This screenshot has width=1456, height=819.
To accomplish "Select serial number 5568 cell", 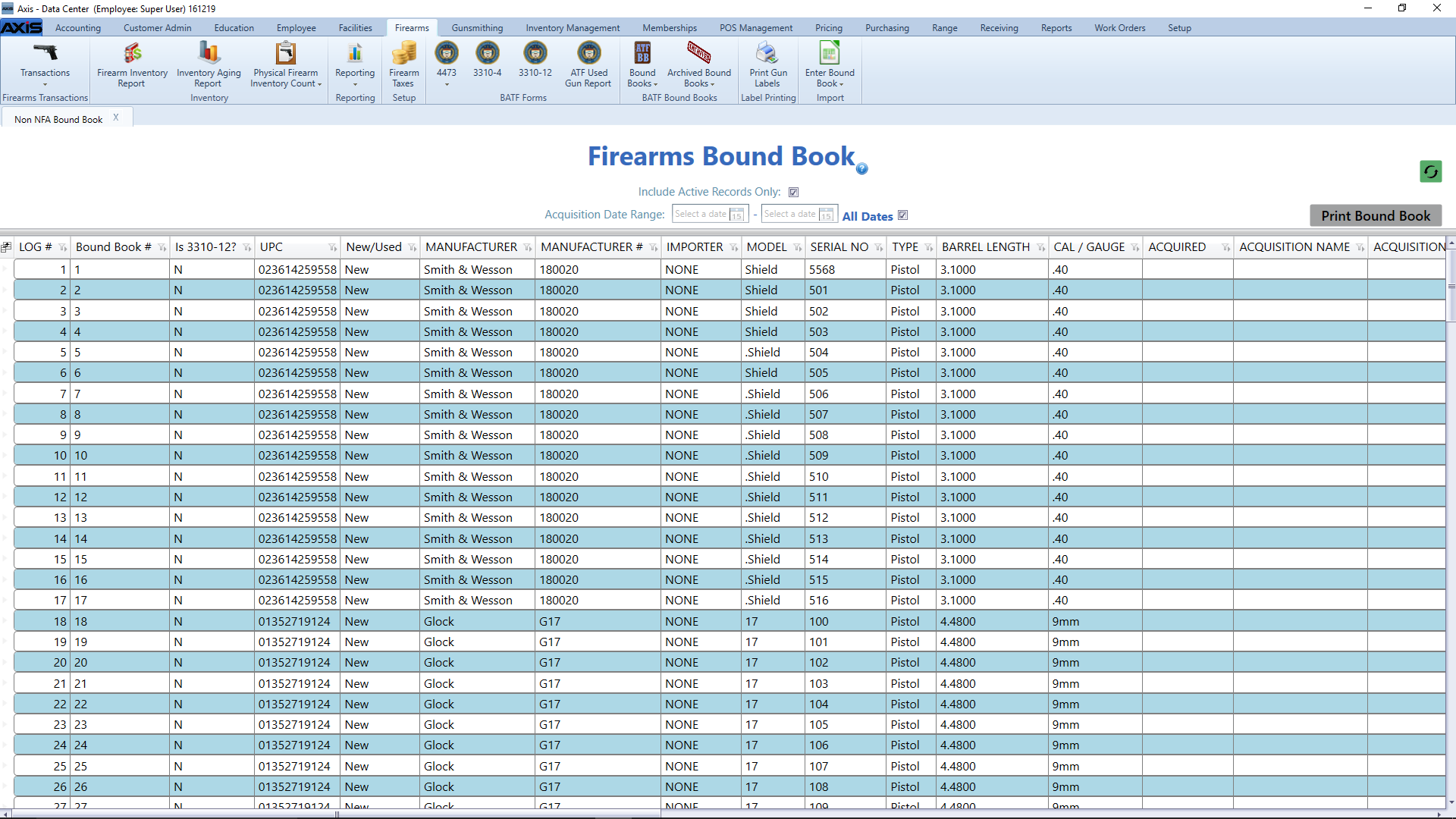I will [x=846, y=270].
